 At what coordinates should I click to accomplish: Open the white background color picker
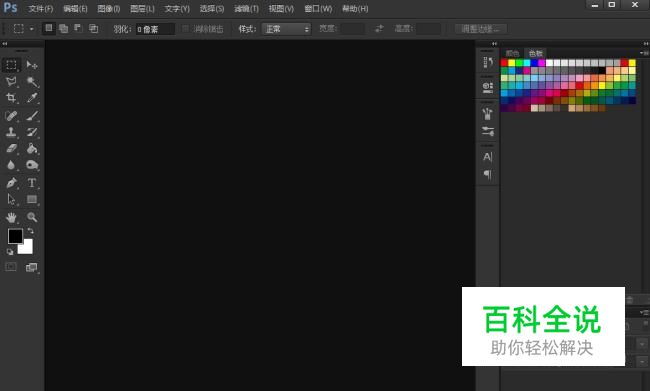coord(27,248)
